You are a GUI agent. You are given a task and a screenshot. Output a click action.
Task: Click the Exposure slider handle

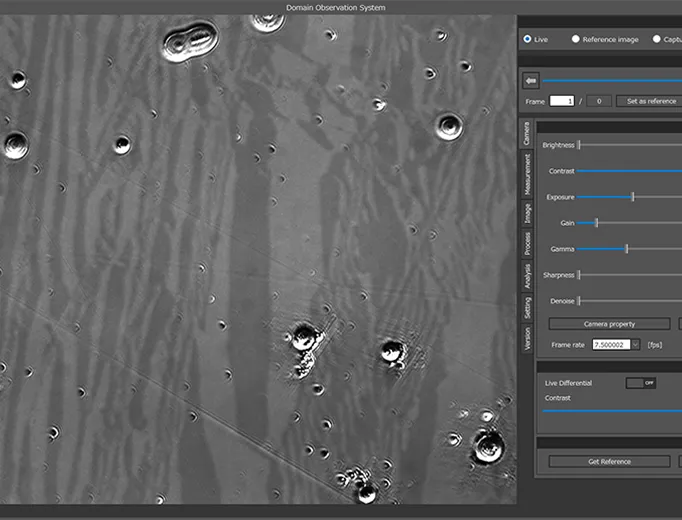[x=633, y=197]
